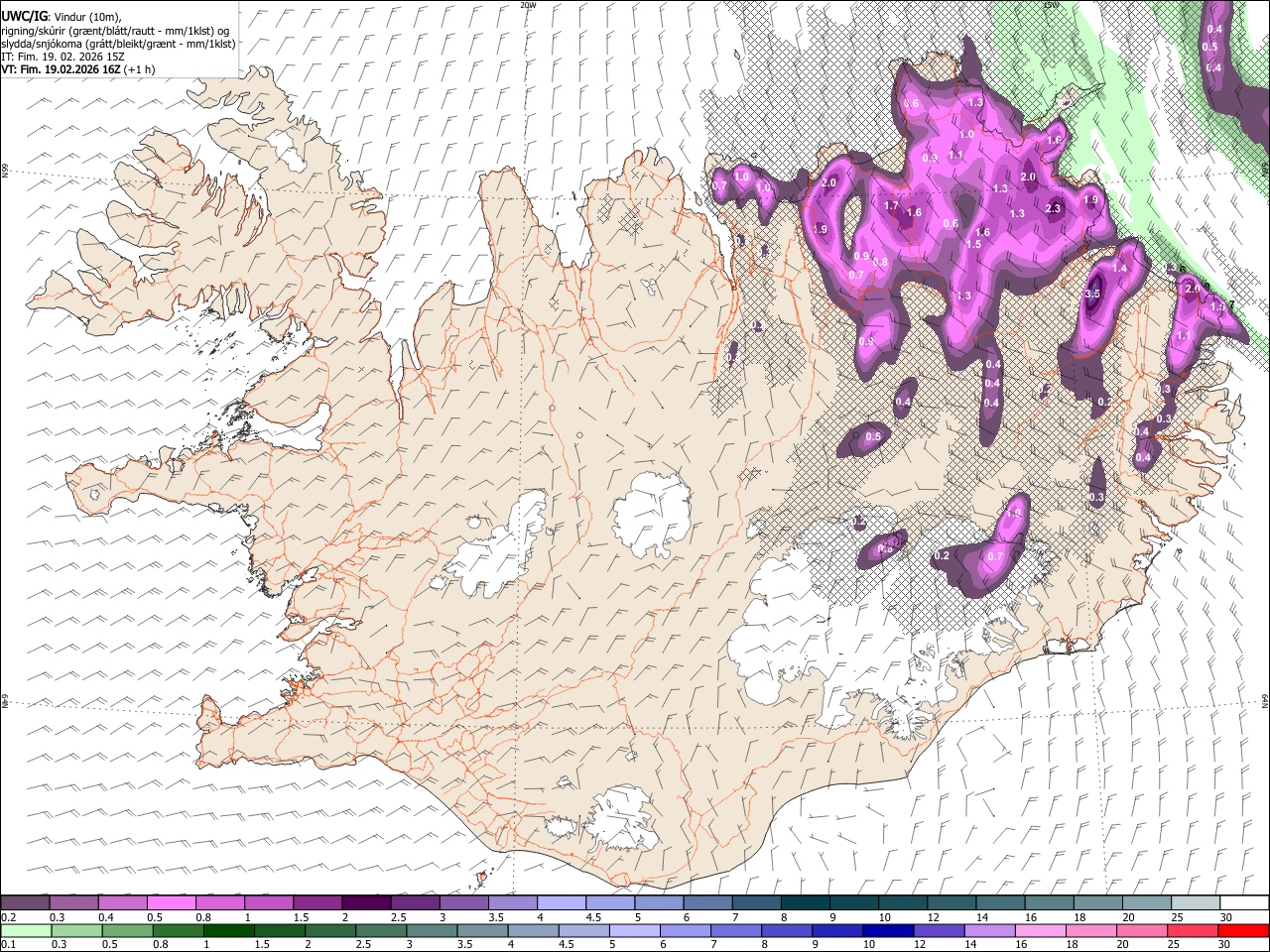This screenshot has height=952, width=1270.
Task: Select upper legend swatch between 3 and 3.5
Action: click(462, 903)
